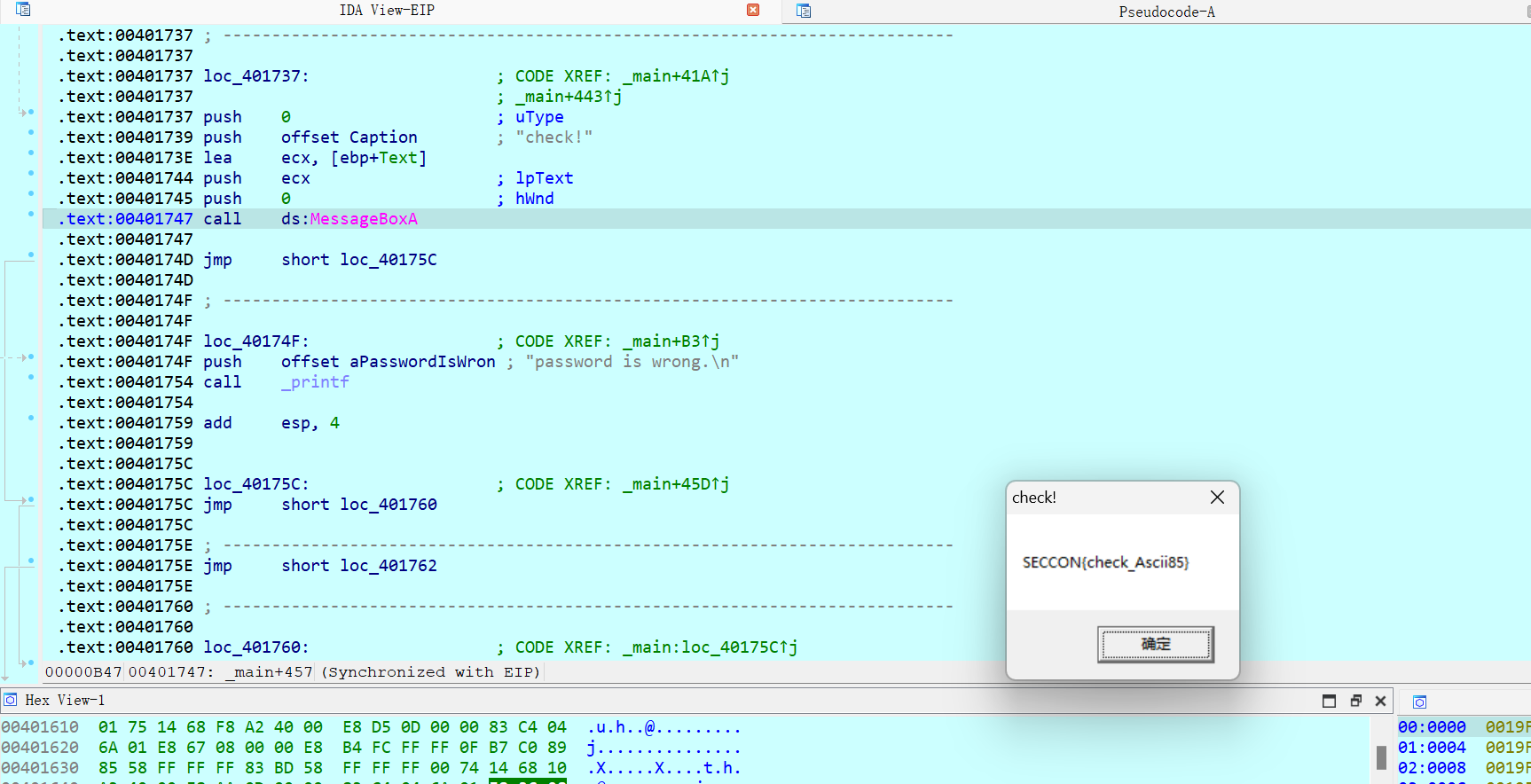Close the check! message box with the X
1531x784 pixels.
[1217, 498]
